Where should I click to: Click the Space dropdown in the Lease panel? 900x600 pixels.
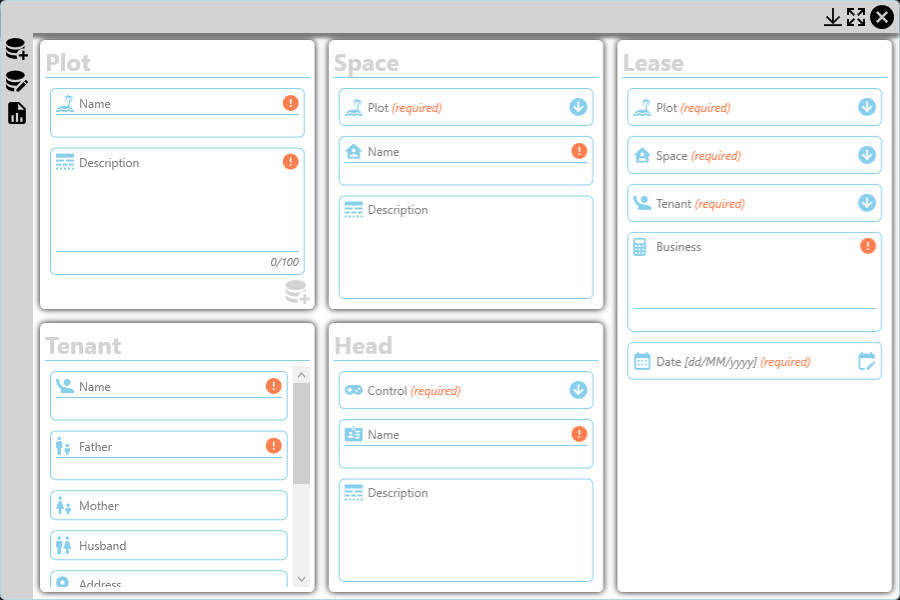866,155
